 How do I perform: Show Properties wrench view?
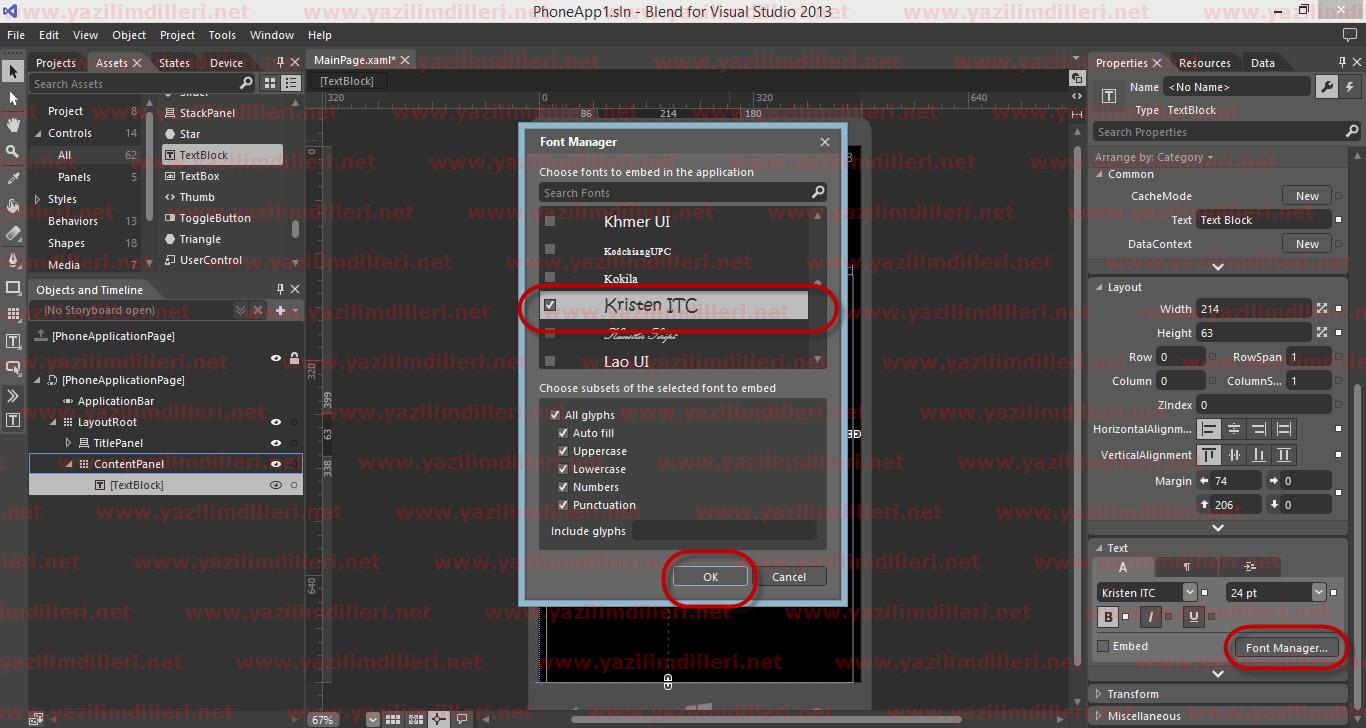[1326, 87]
